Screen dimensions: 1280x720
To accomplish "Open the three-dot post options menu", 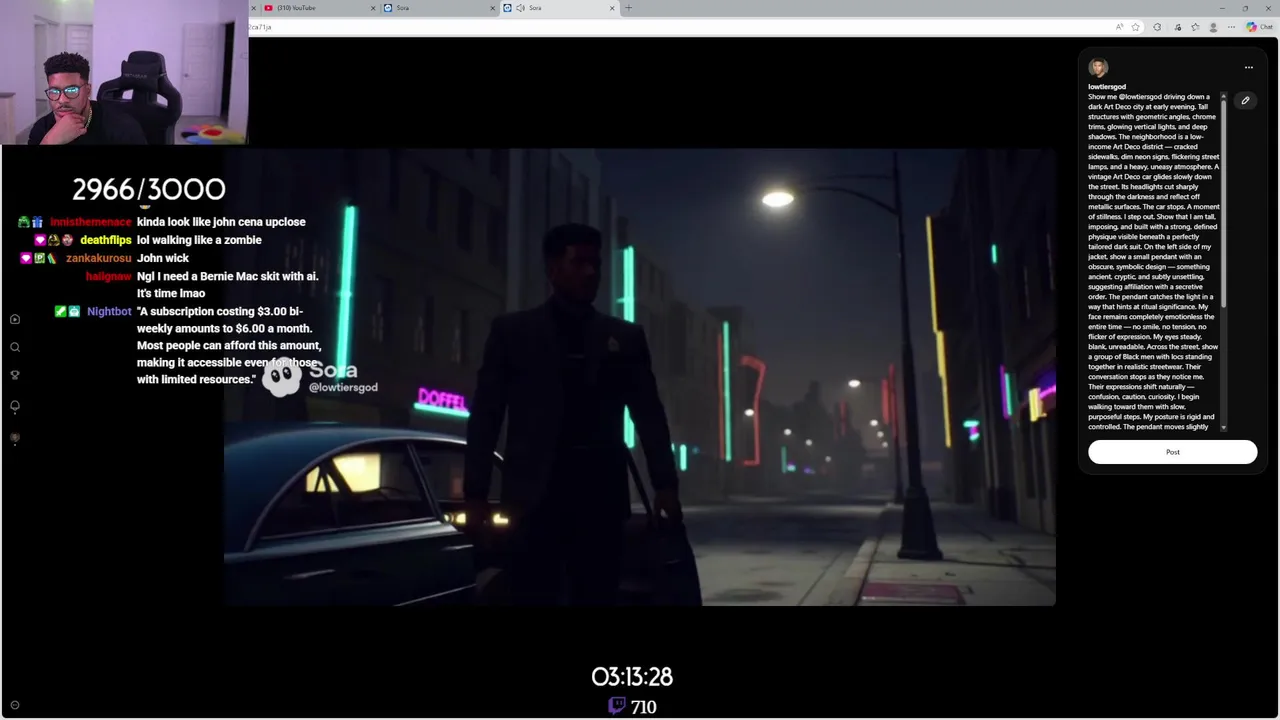I will coord(1248,67).
